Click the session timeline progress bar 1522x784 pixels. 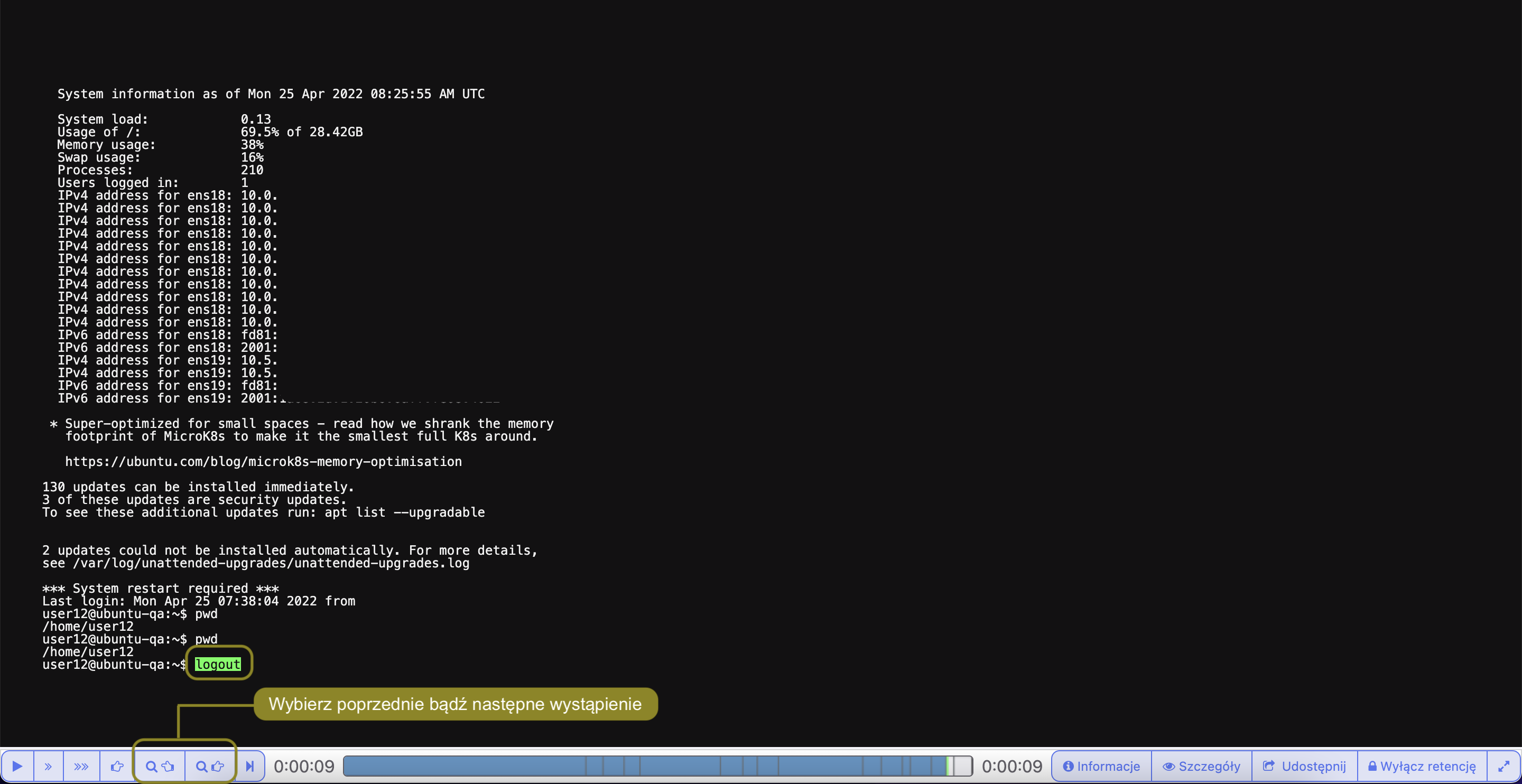pyautogui.click(x=657, y=766)
